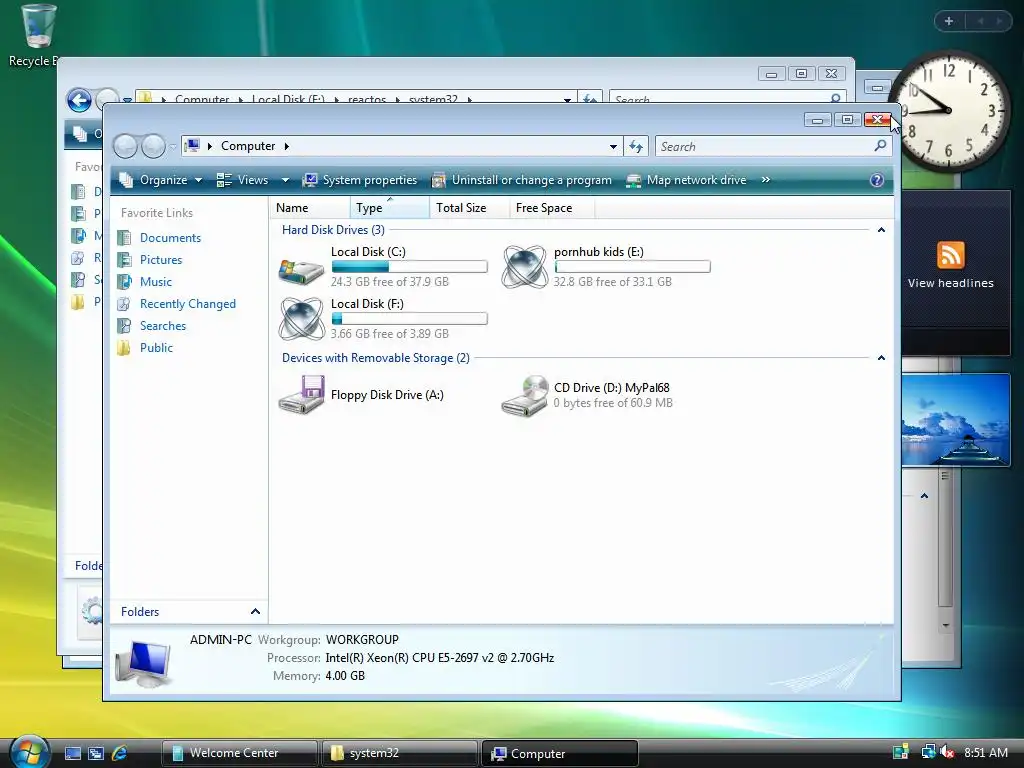Viewport: 1024px width, 768px height.
Task: Click Switch between windows quick launch icon
Action: pos(96,753)
